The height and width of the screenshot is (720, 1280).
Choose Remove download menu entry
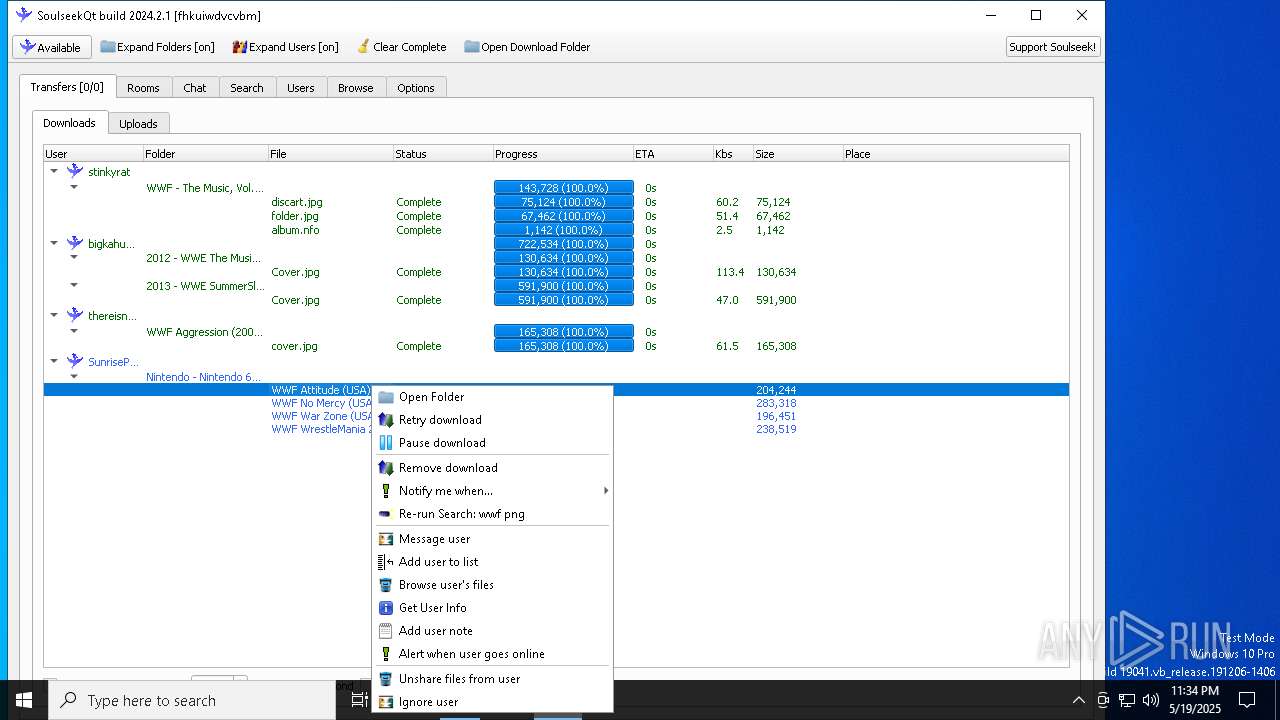pos(492,468)
